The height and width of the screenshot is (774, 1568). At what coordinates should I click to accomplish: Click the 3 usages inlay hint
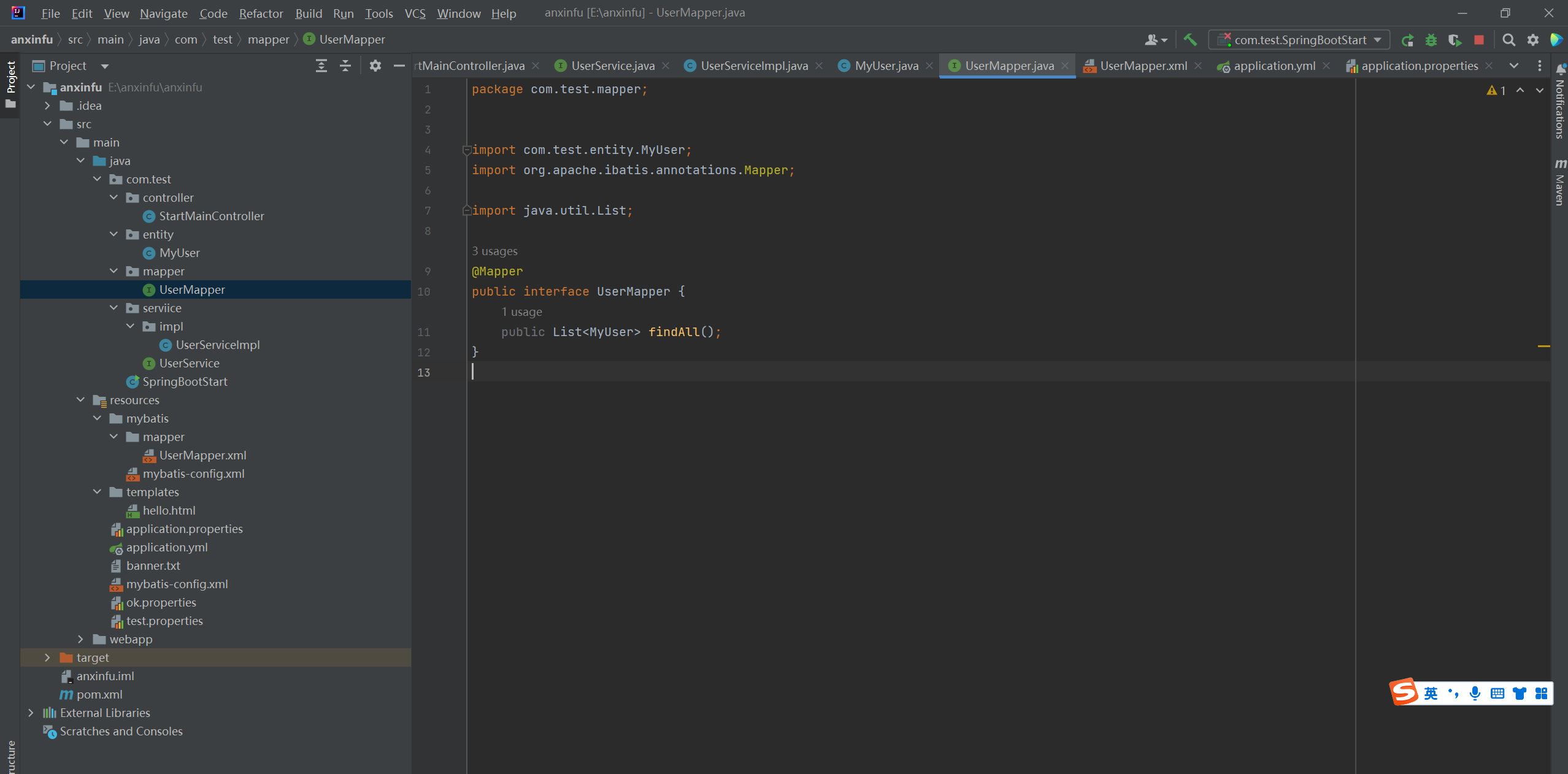[x=494, y=251]
